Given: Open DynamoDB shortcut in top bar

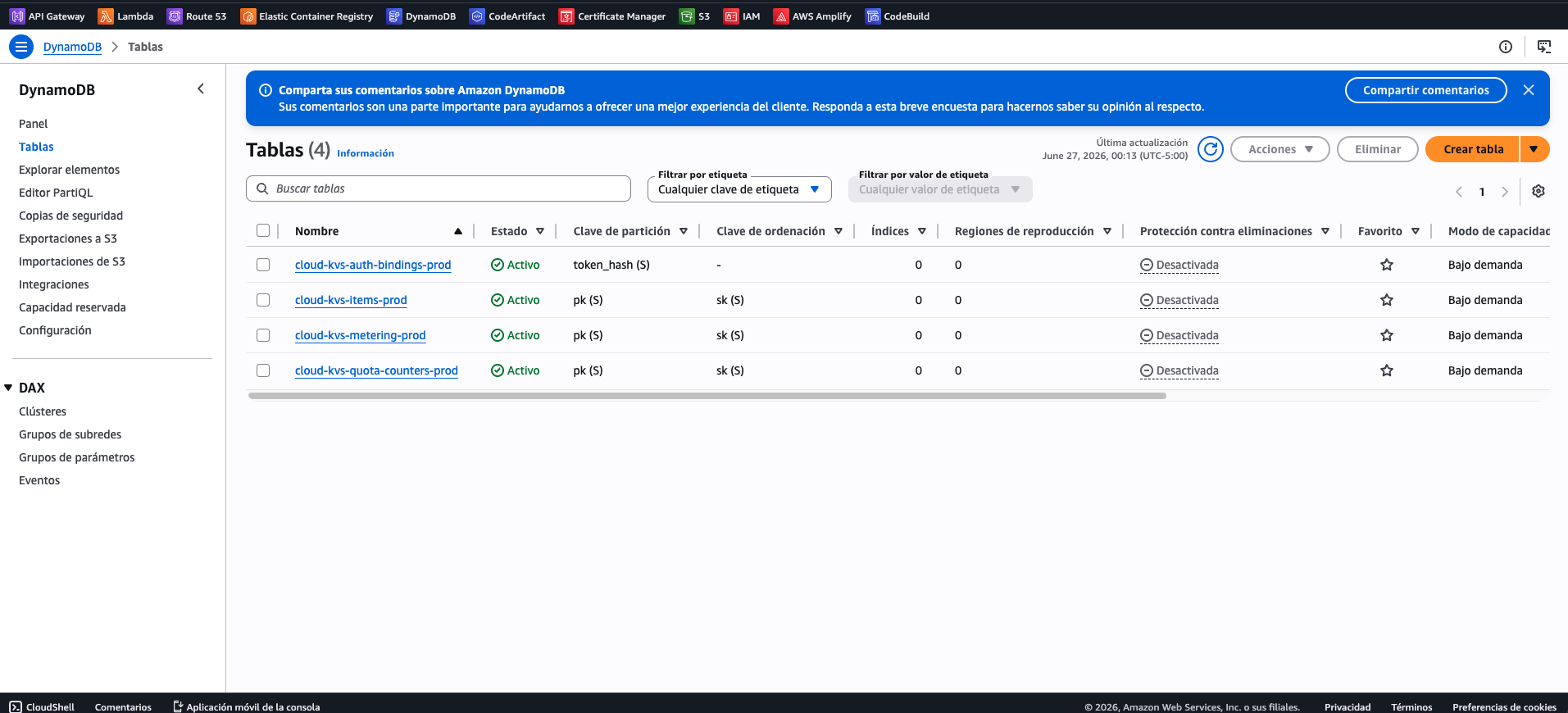Looking at the screenshot, I should 421,16.
